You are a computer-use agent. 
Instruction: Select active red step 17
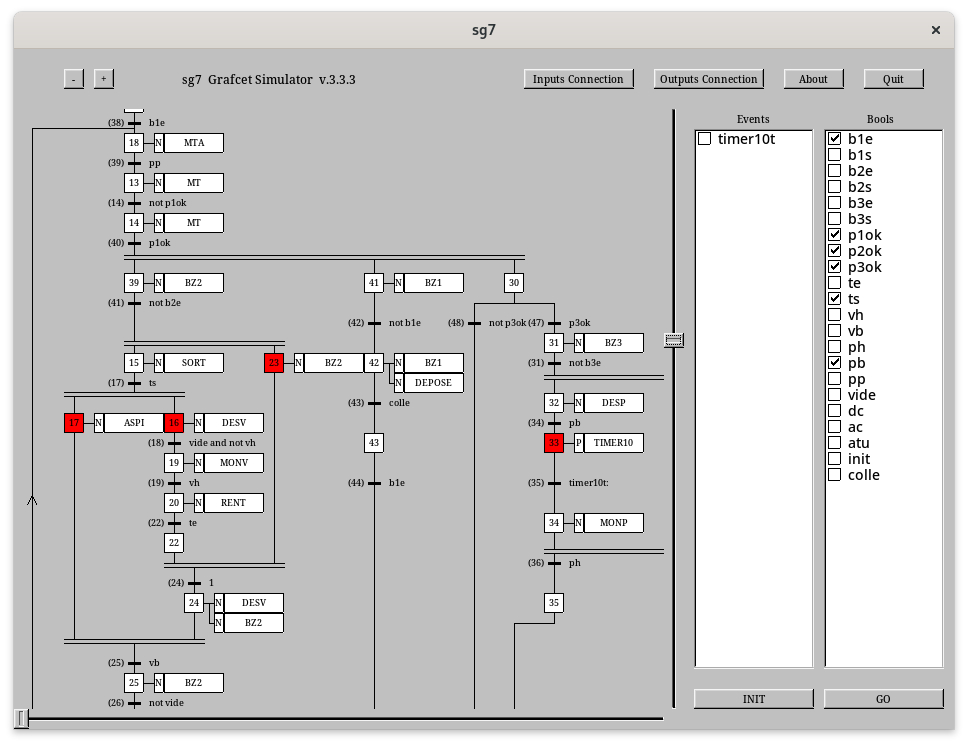74,423
